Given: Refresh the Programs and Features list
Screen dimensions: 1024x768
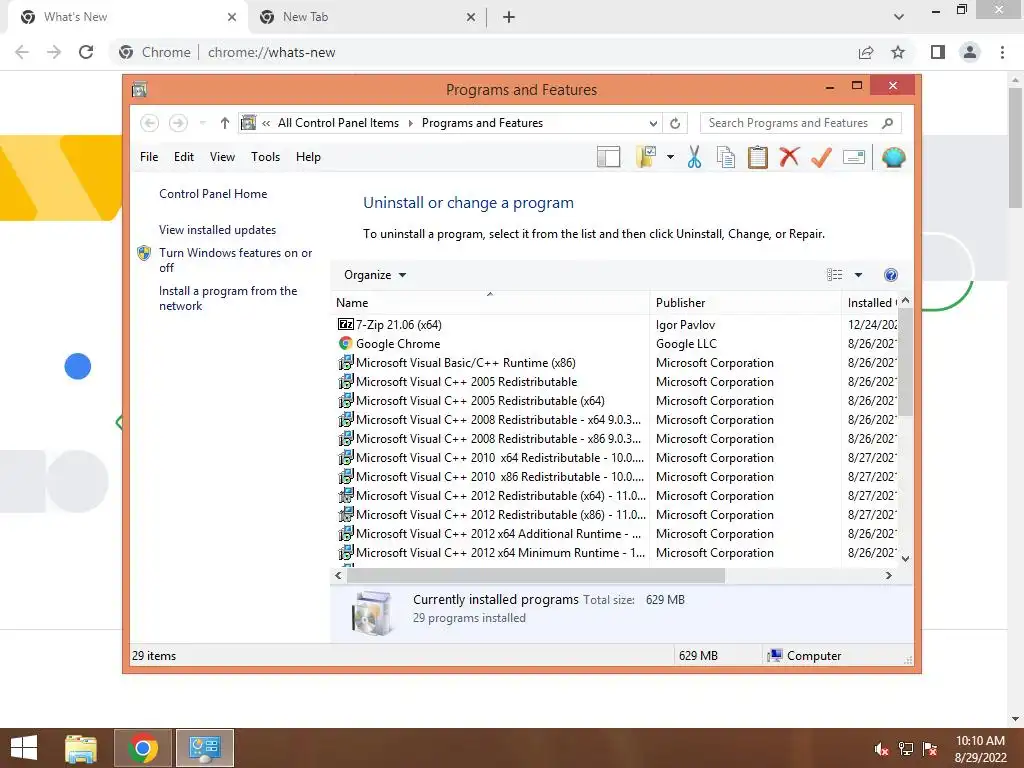Looking at the screenshot, I should pos(675,123).
